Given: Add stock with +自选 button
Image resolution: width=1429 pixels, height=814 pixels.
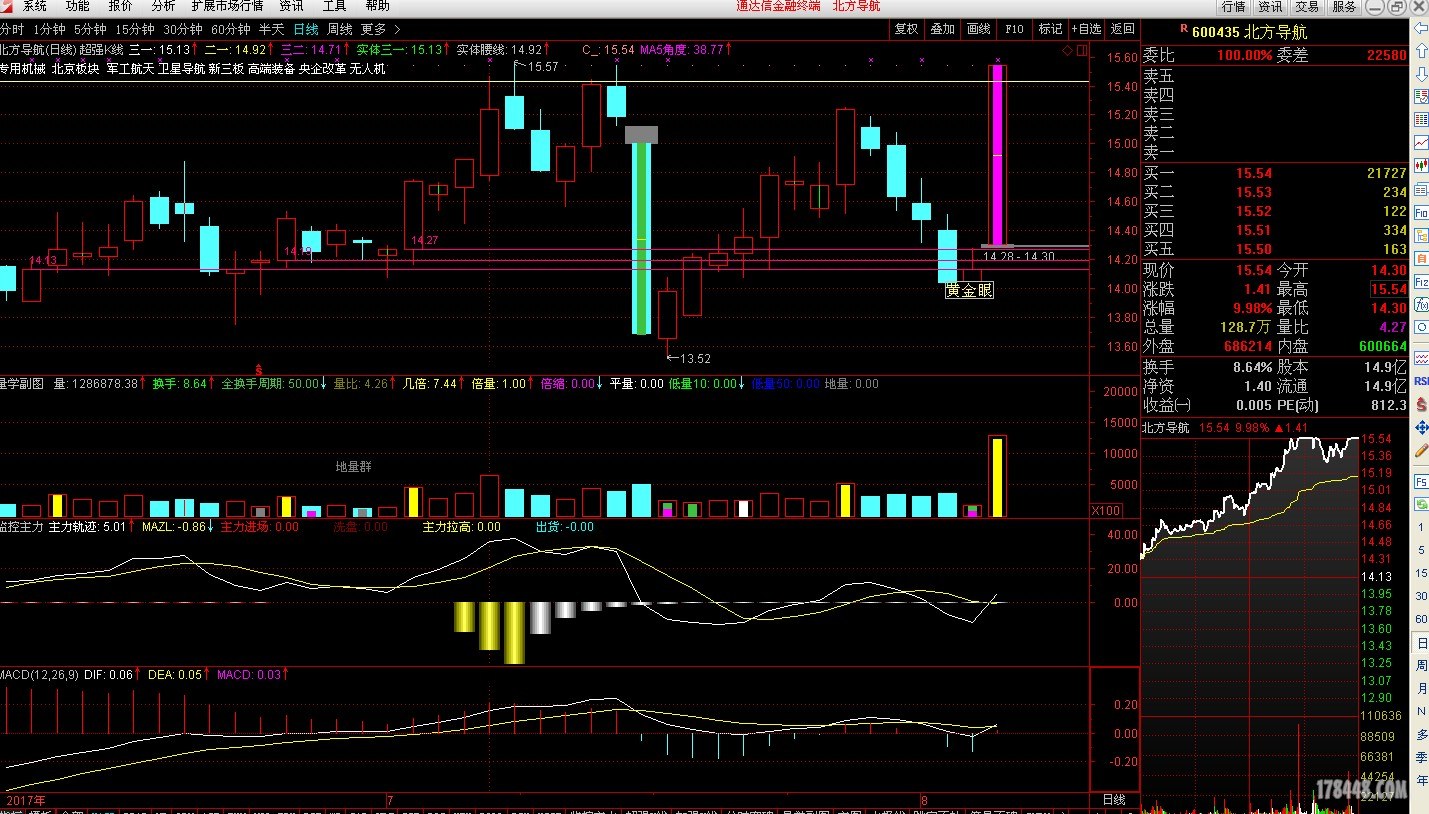Looking at the screenshot, I should click(1087, 29).
